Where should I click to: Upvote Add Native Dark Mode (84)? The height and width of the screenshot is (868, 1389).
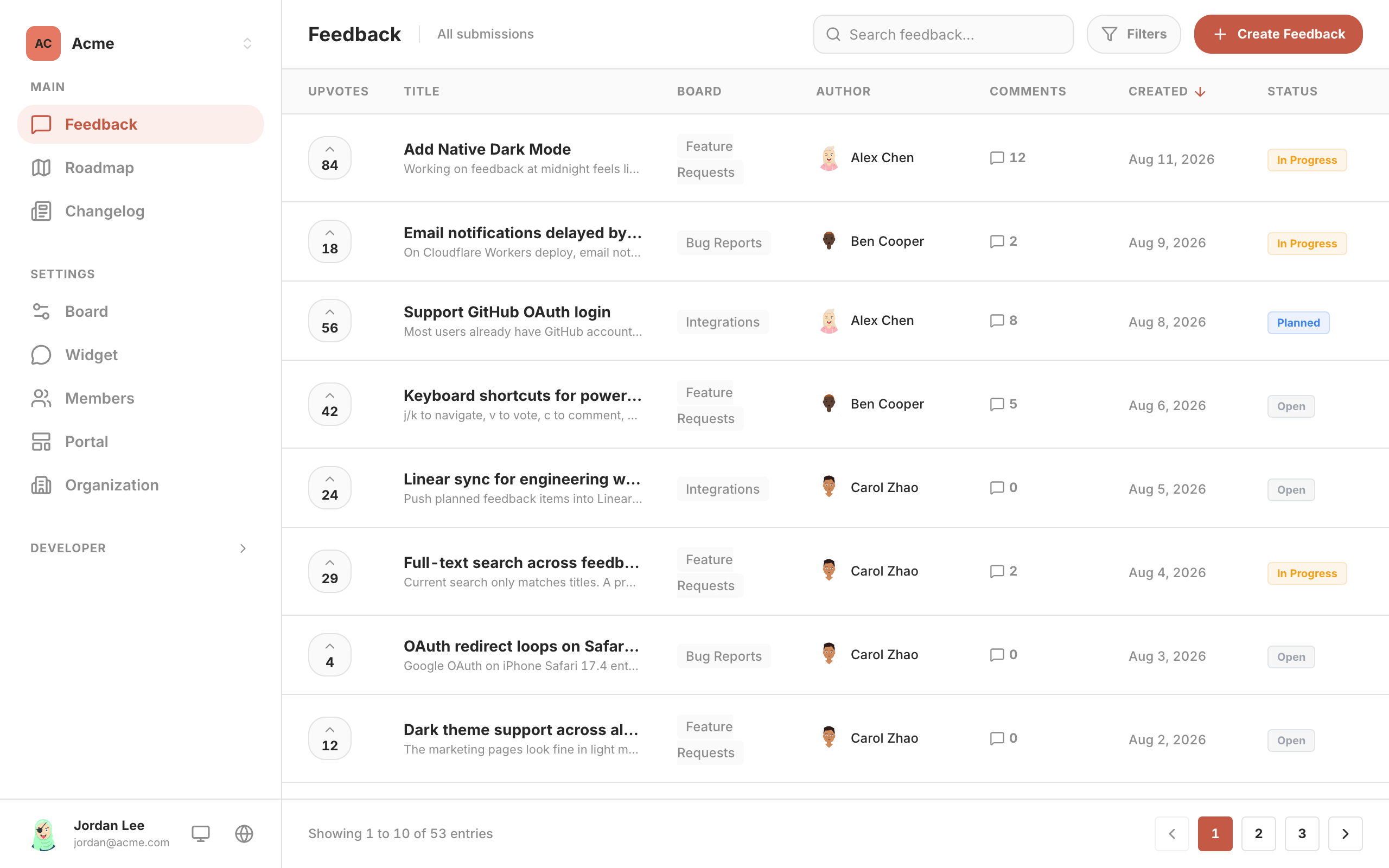(x=329, y=158)
